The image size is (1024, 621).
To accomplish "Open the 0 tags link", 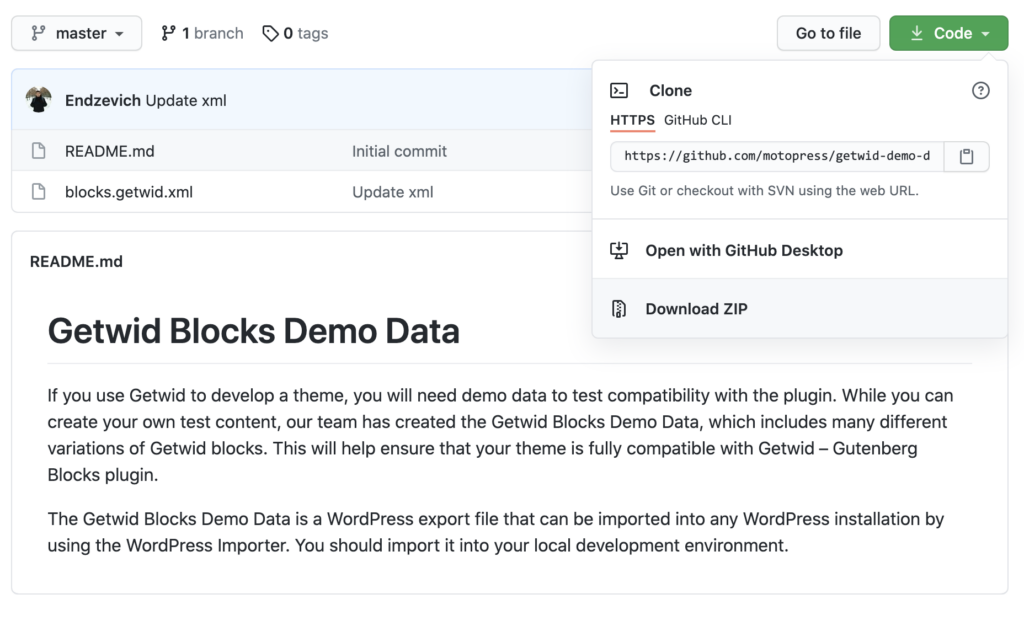I will point(295,33).
